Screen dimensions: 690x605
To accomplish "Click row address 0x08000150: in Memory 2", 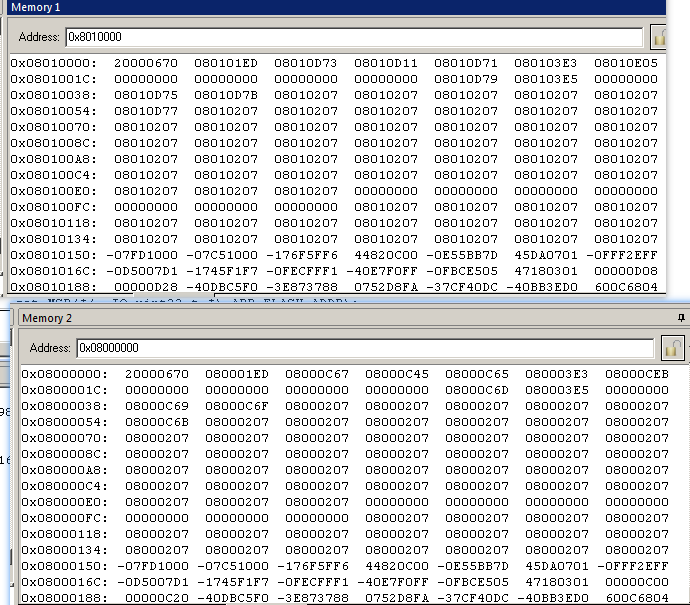I will click(x=64, y=566).
